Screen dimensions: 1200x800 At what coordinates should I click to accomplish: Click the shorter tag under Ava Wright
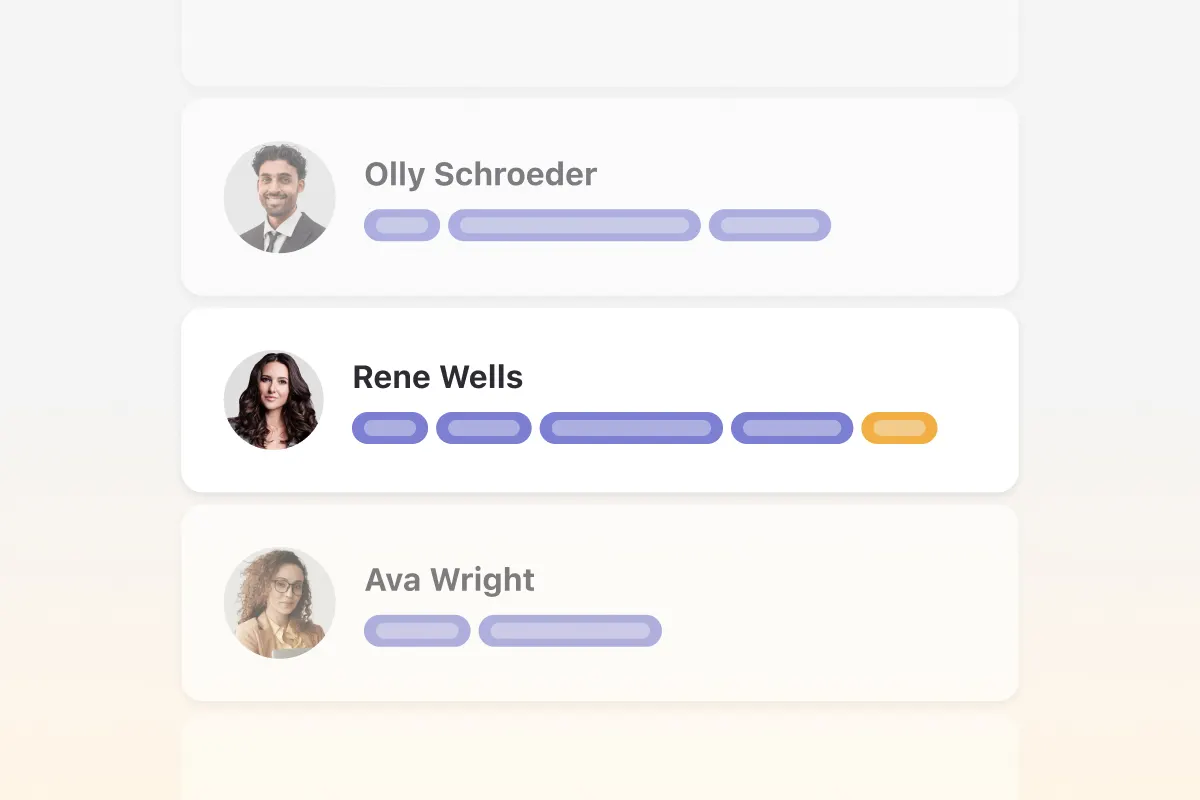click(417, 631)
